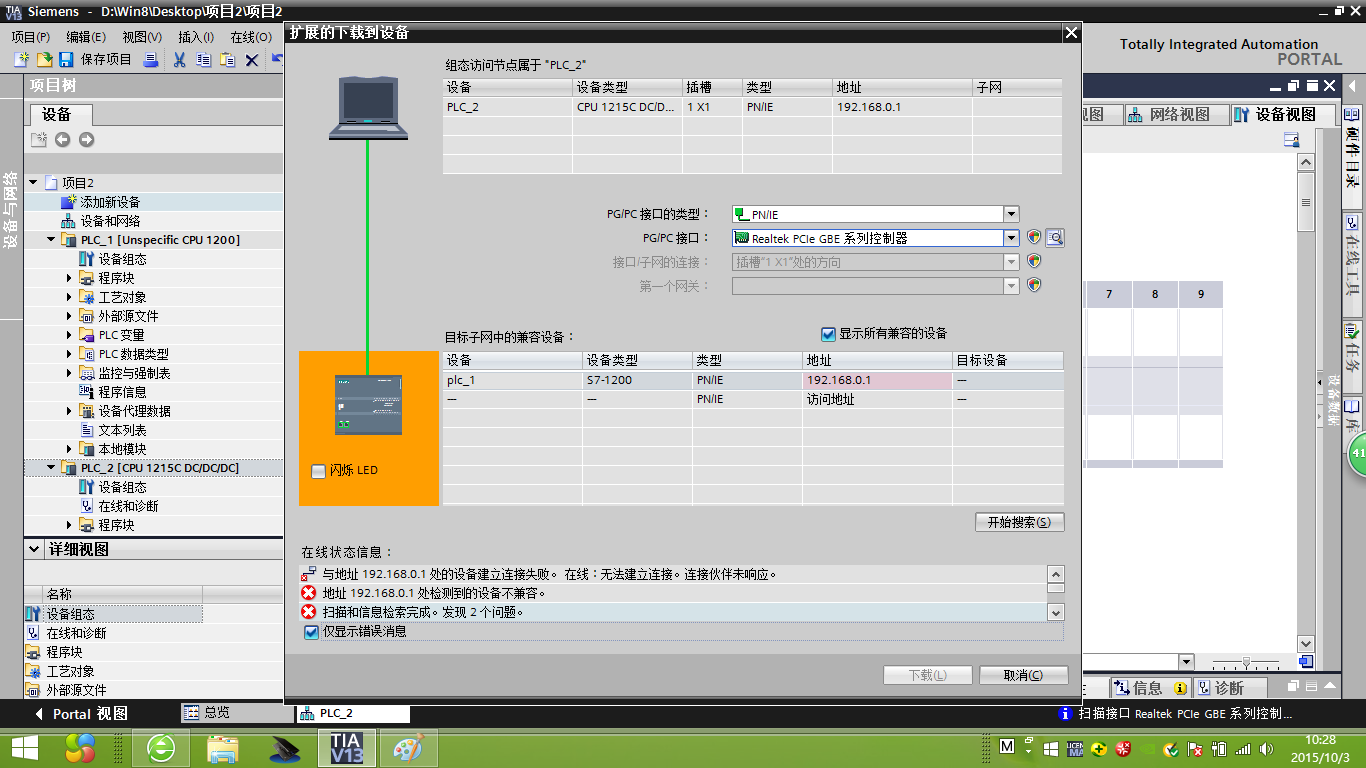The image size is (1366, 768).
Task: Click the forward arrow in project tree toolbar
Action: click(x=87, y=140)
